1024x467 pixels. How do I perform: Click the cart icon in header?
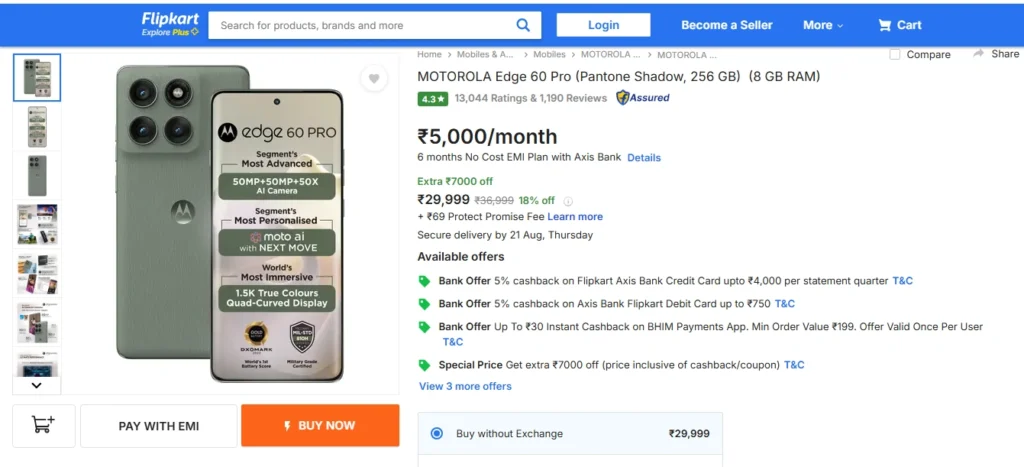pos(884,25)
